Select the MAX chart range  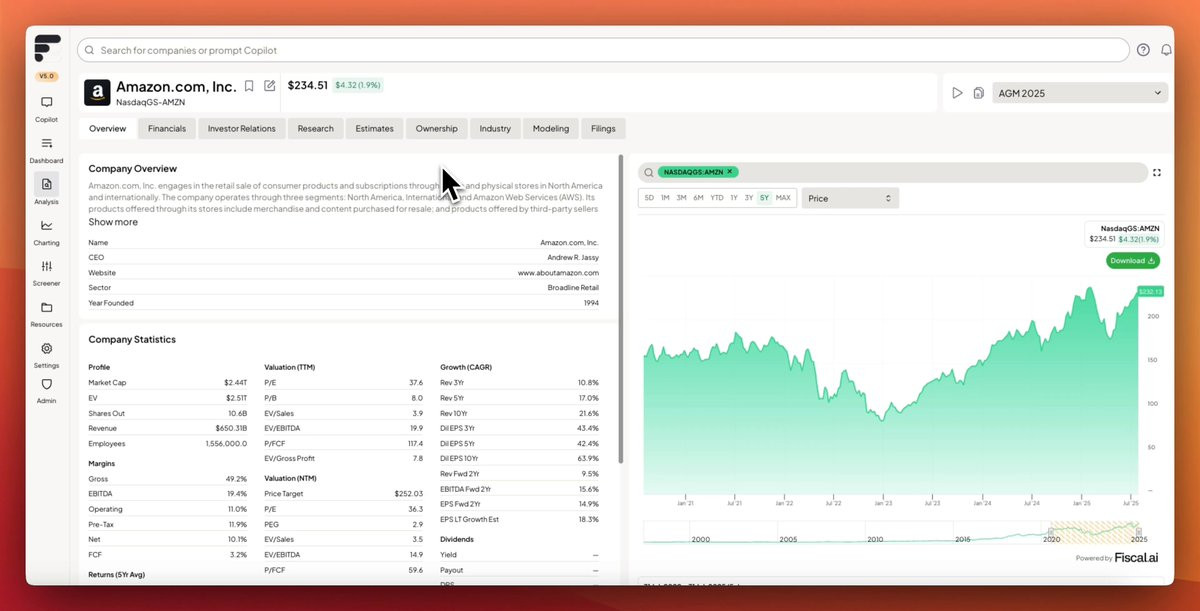[x=783, y=198]
